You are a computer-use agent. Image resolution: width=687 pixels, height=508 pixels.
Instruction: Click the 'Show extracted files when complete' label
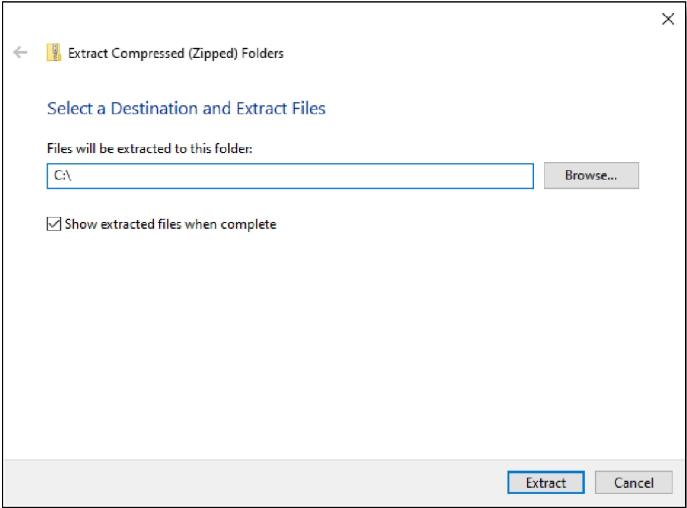(x=170, y=225)
